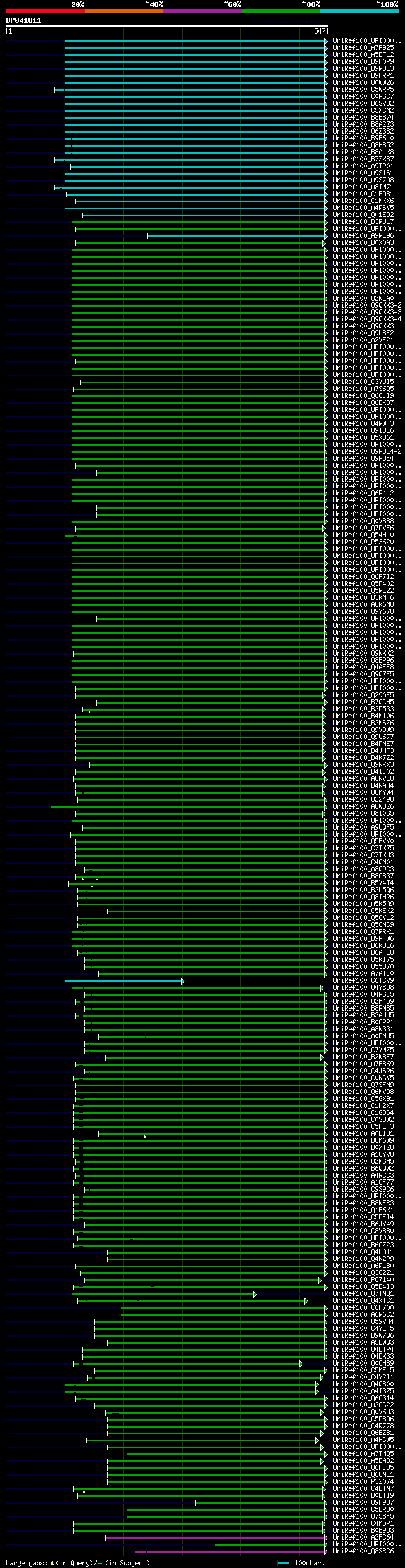Open hit UniRef100_Q0WW26

pos(363,82)
